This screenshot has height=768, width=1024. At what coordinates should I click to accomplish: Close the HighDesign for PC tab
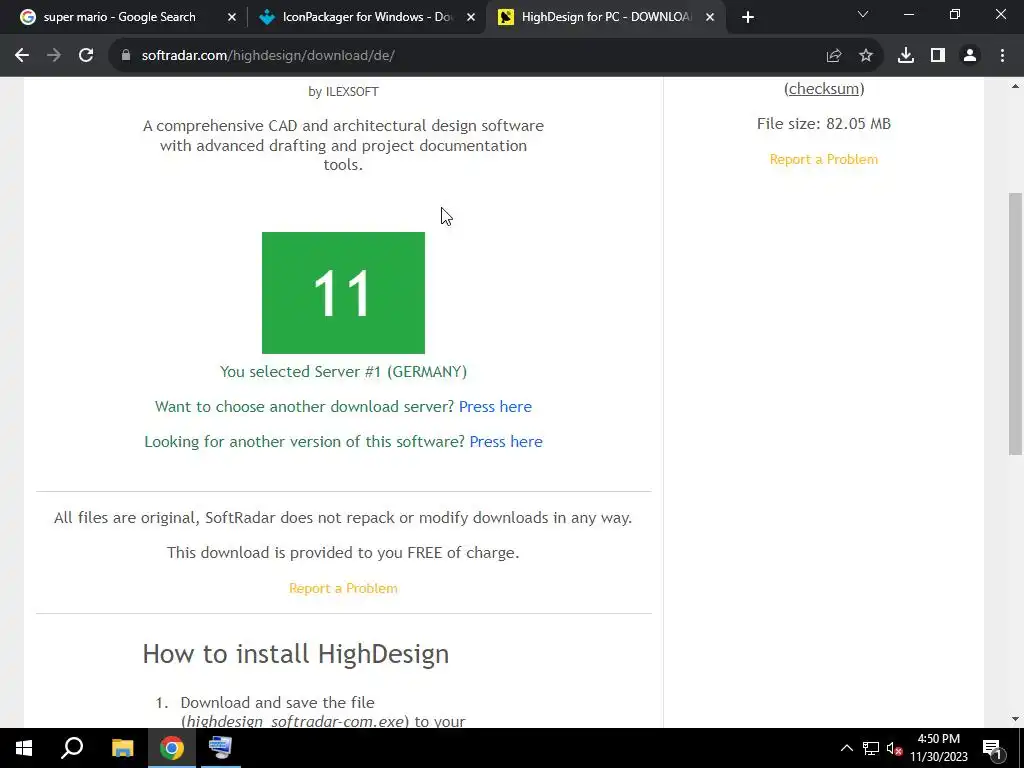coord(710,17)
